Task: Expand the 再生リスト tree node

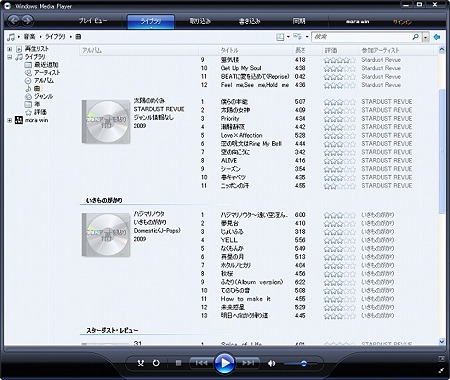Action: (10, 49)
